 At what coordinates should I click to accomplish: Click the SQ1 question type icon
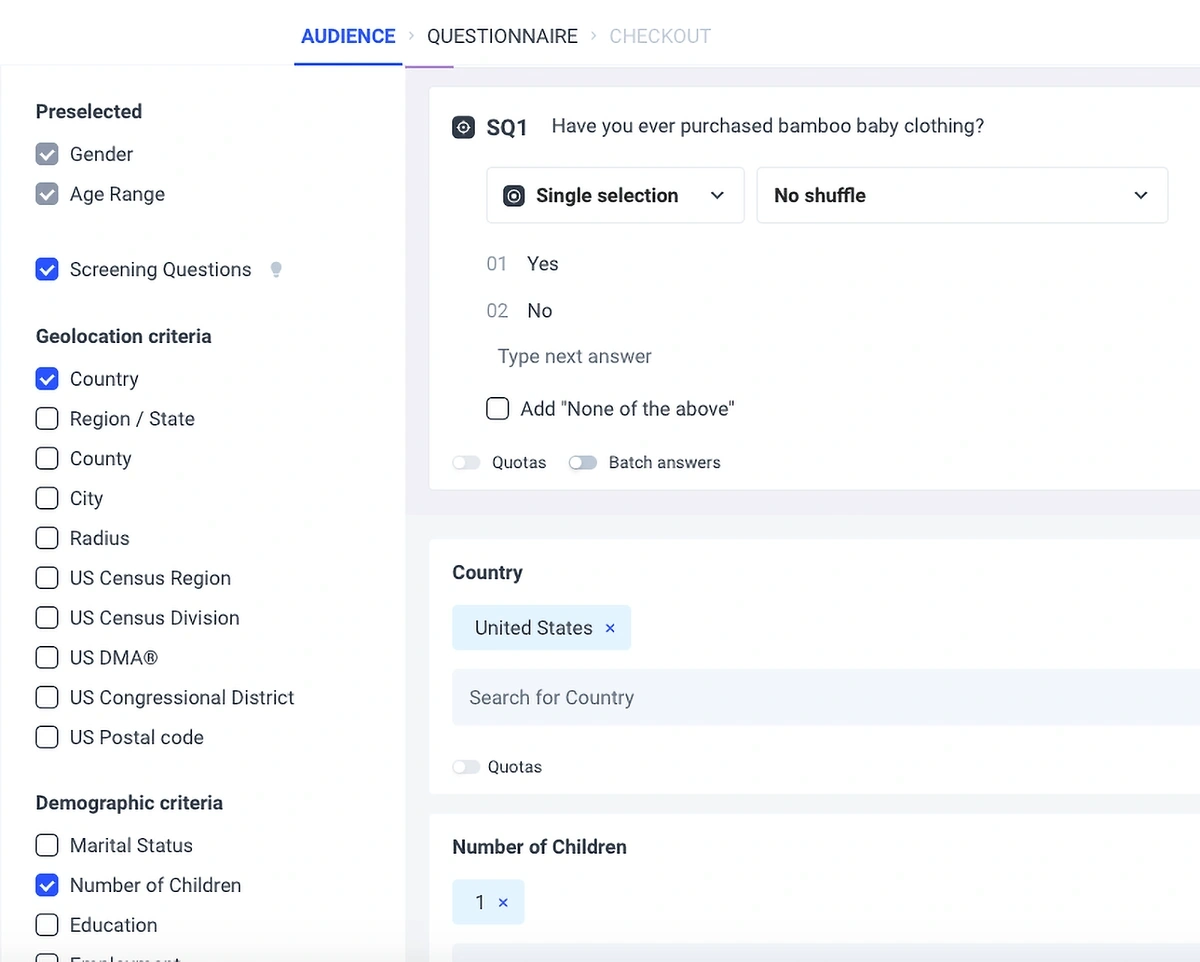[463, 128]
